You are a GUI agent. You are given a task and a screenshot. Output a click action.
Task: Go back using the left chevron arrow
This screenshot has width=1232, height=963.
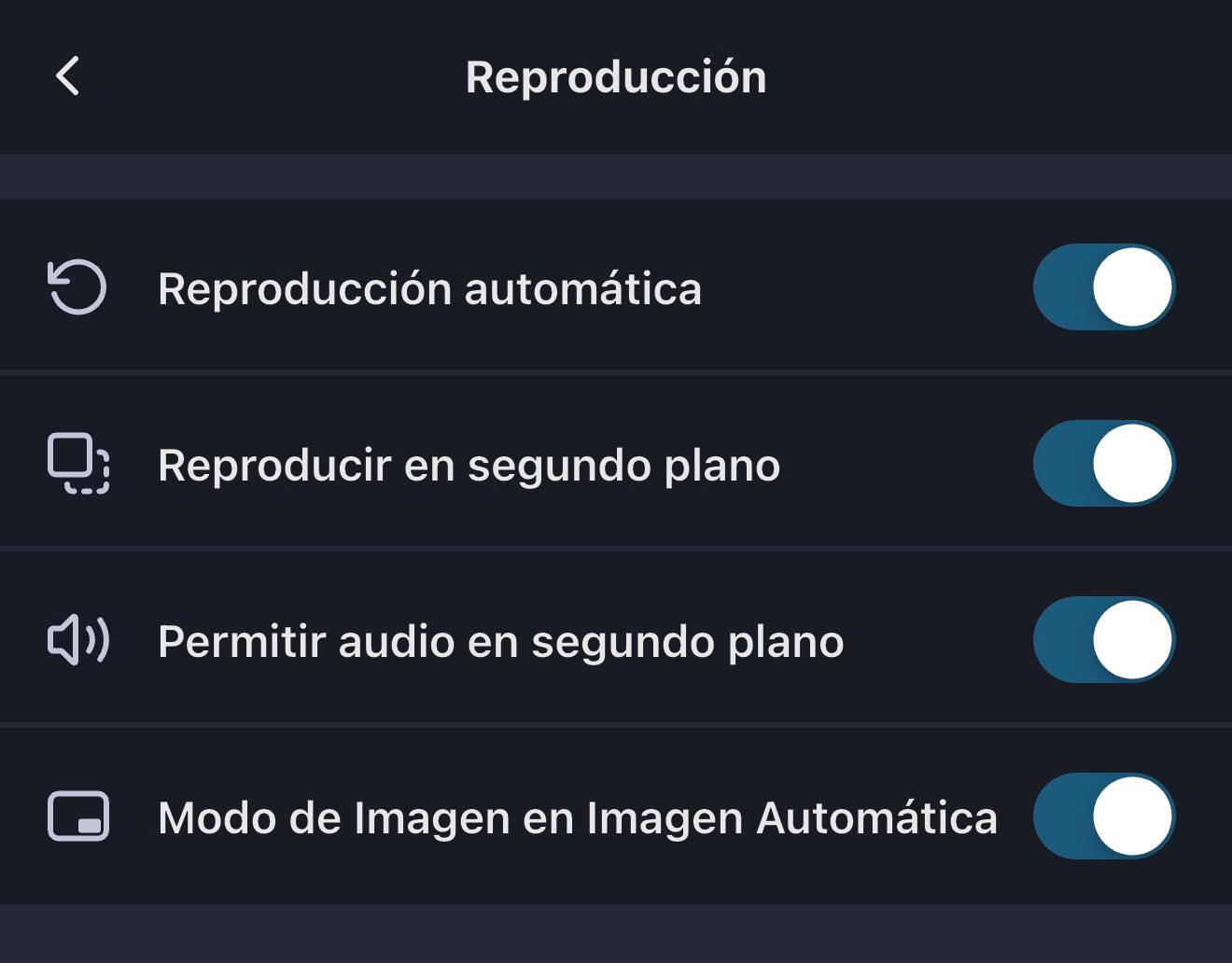(x=68, y=77)
